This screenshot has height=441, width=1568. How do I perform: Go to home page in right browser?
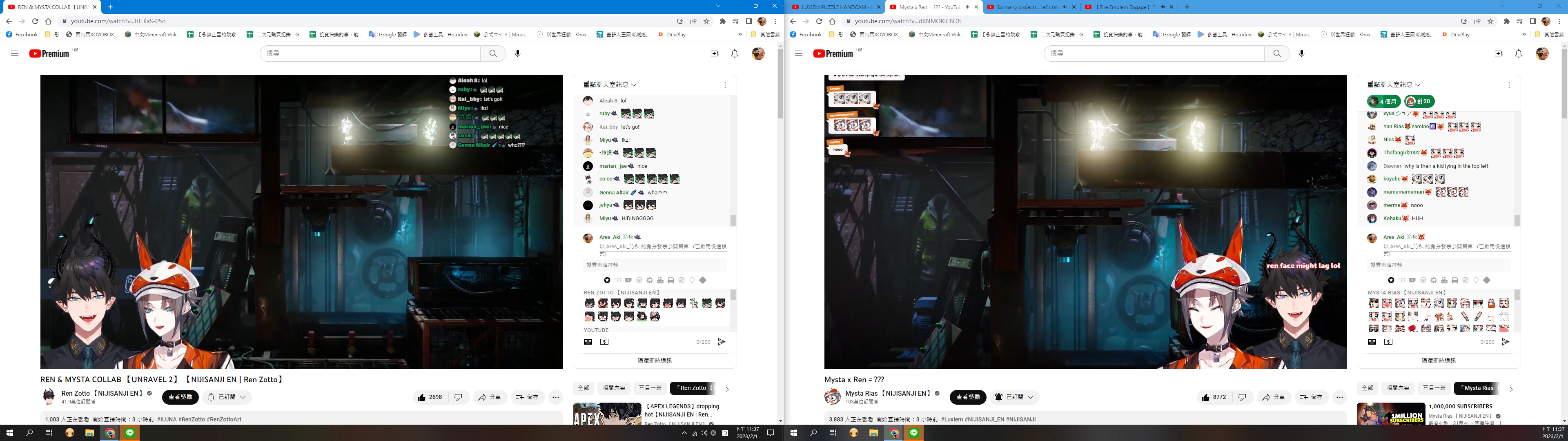[833, 21]
